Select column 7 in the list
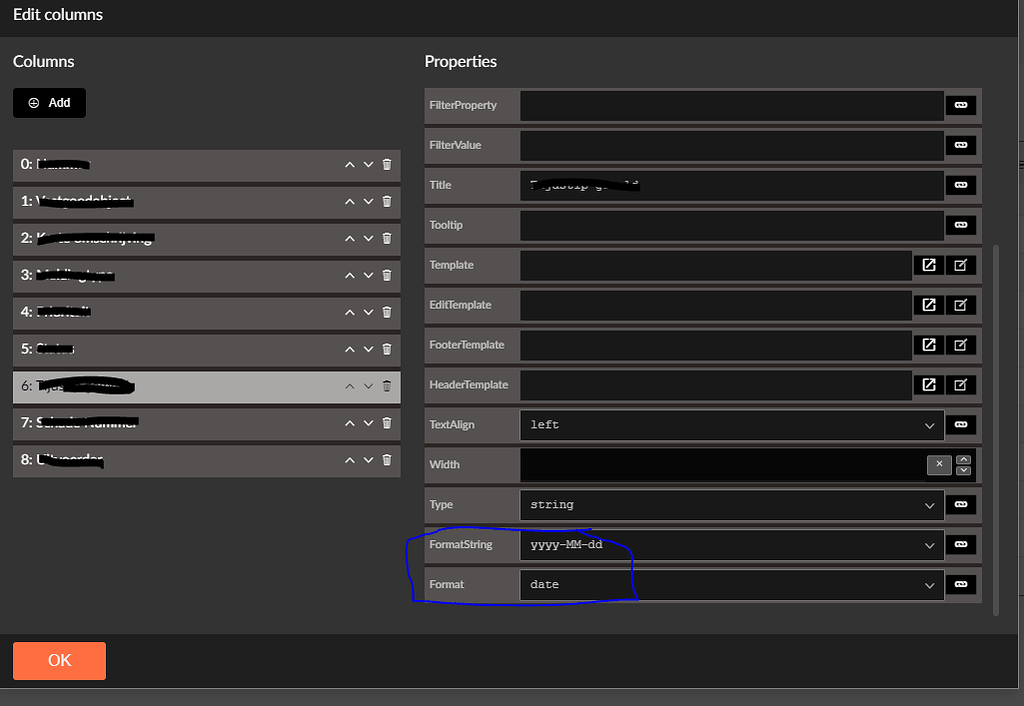The image size is (1024, 706). pos(206,423)
